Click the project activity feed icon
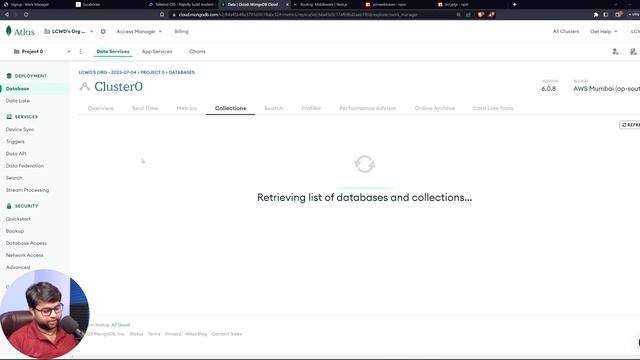640x360 pixels. pyautogui.click(x=633, y=51)
